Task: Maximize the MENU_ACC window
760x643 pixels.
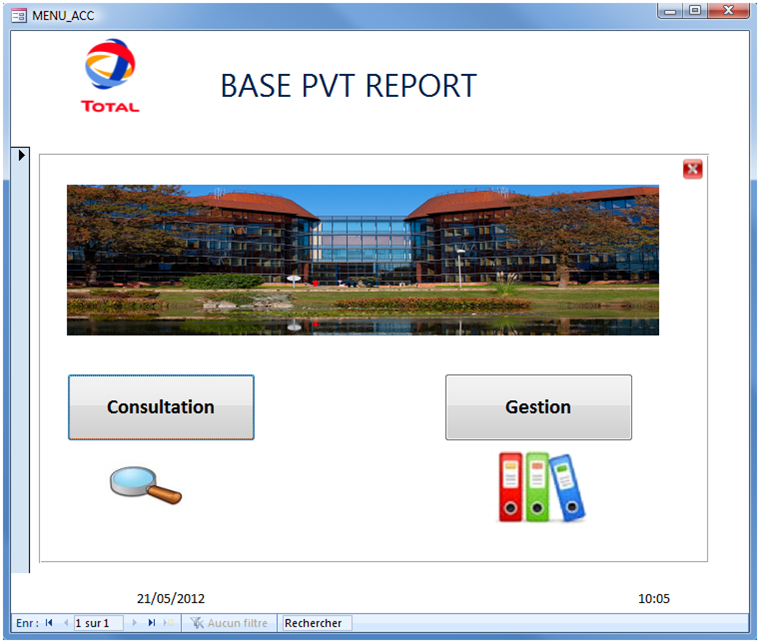Action: (x=694, y=11)
